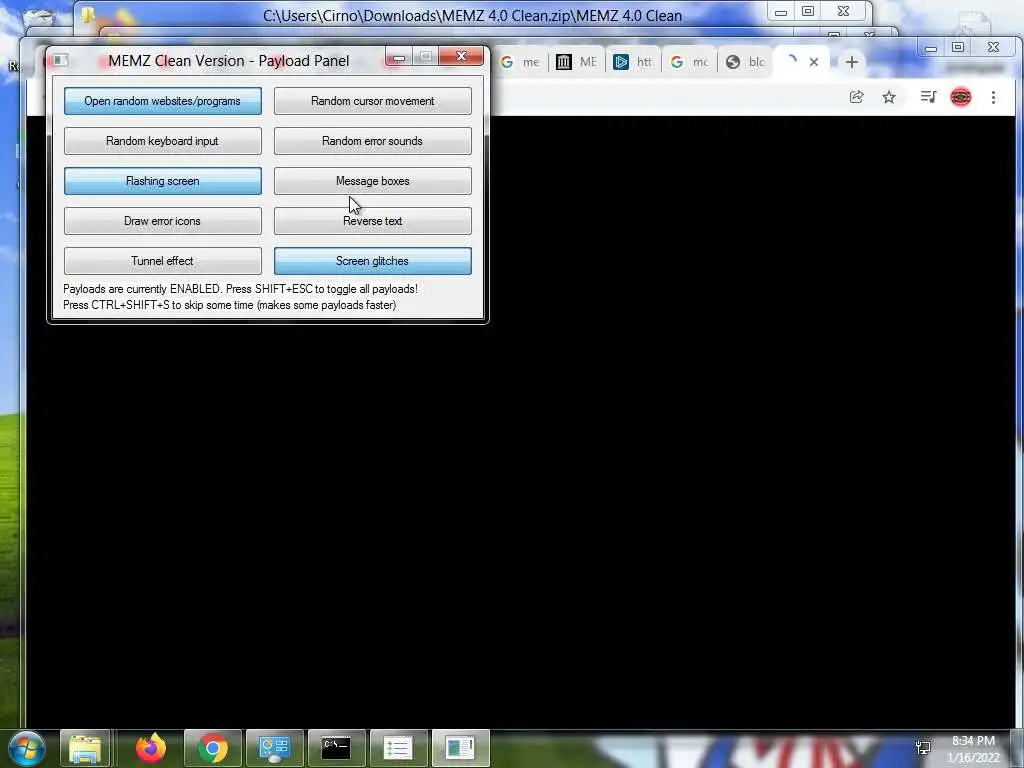Disable the Screen glitches payload
The image size is (1024, 768).
pyautogui.click(x=372, y=261)
